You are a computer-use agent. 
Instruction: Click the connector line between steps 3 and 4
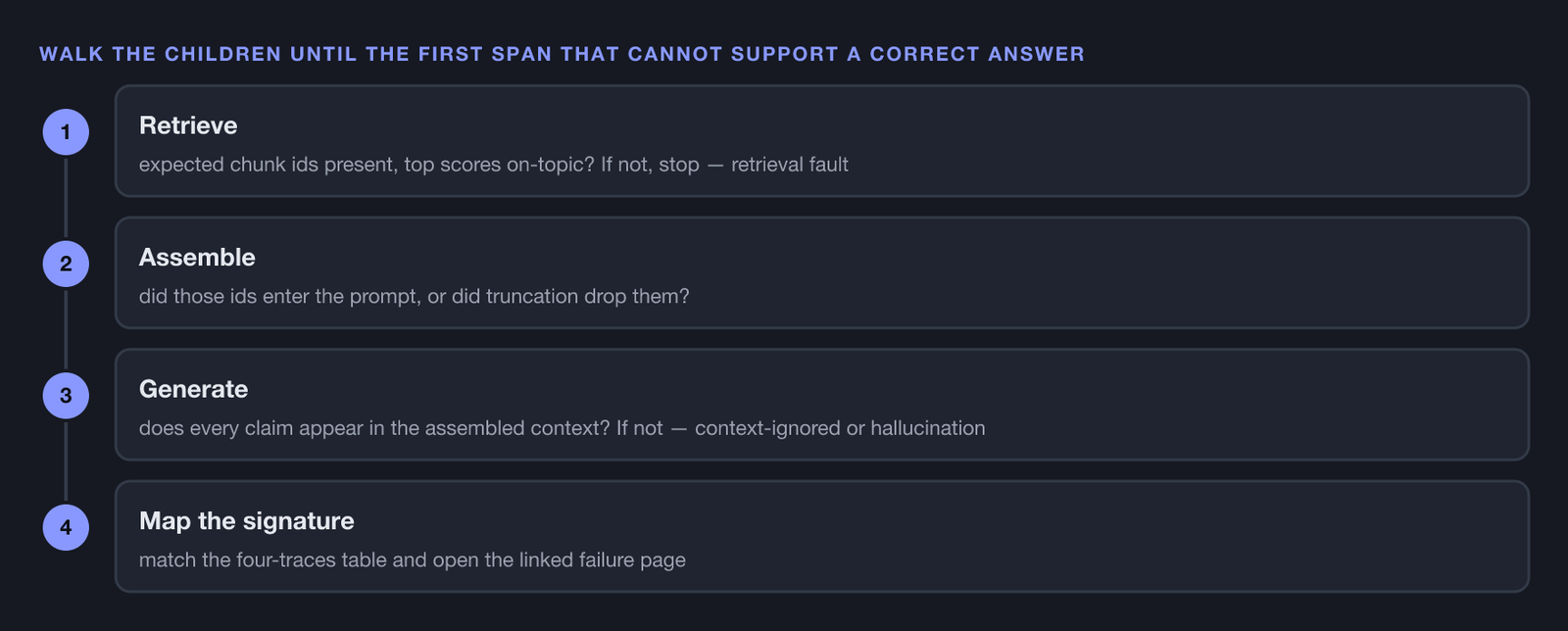point(66,461)
